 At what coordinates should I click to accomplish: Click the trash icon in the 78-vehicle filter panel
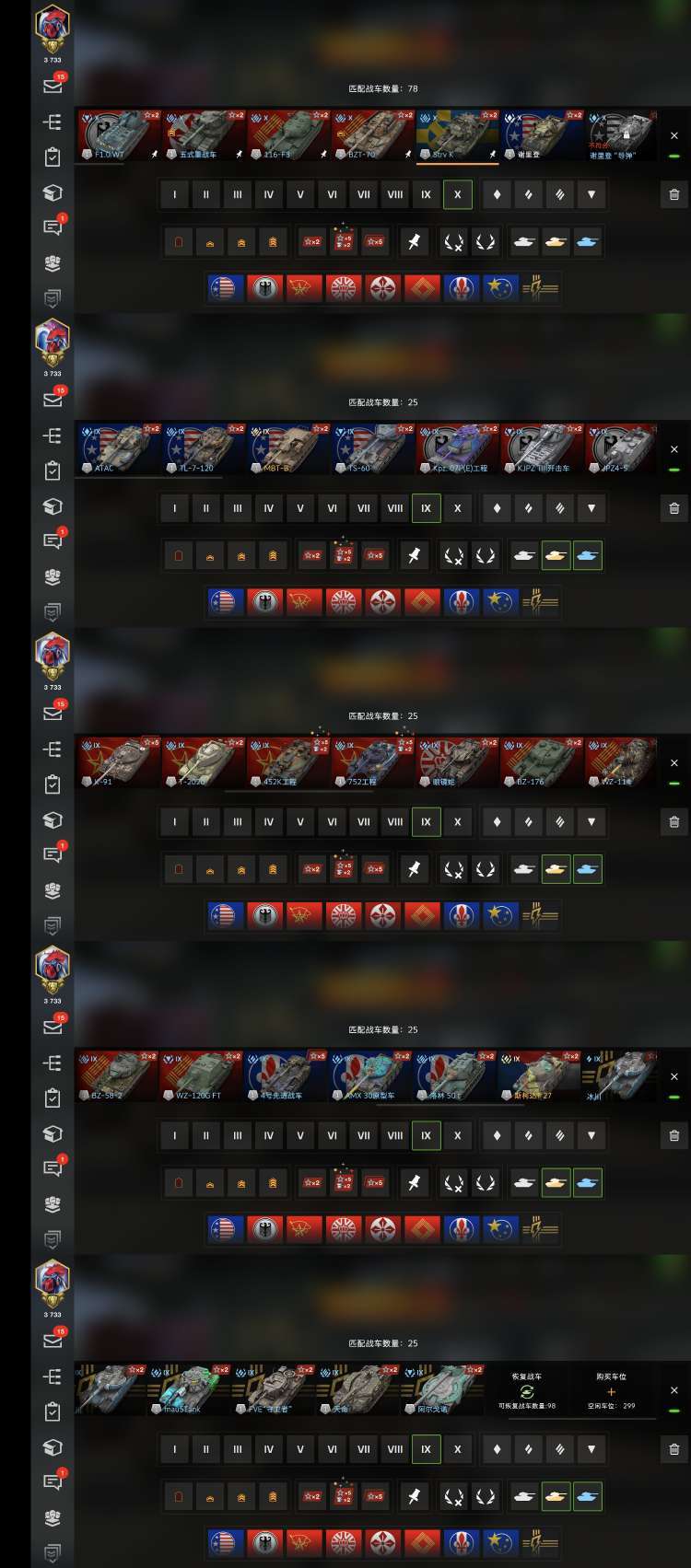674,194
